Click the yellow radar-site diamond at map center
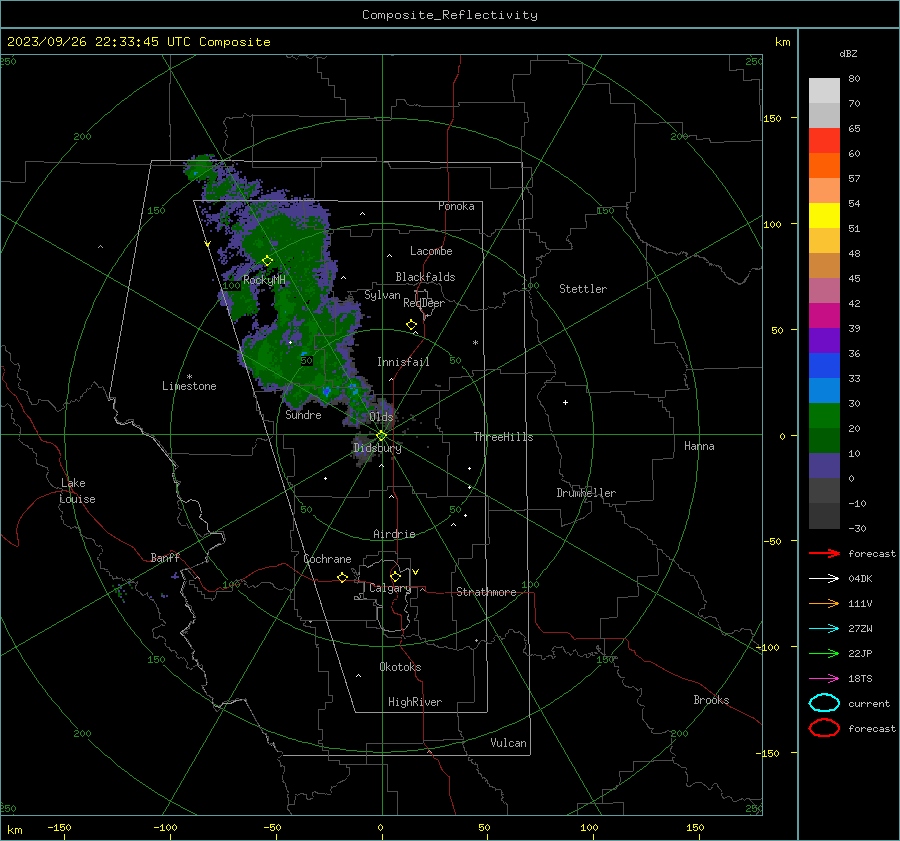Screen dimensions: 900x841 (381, 436)
